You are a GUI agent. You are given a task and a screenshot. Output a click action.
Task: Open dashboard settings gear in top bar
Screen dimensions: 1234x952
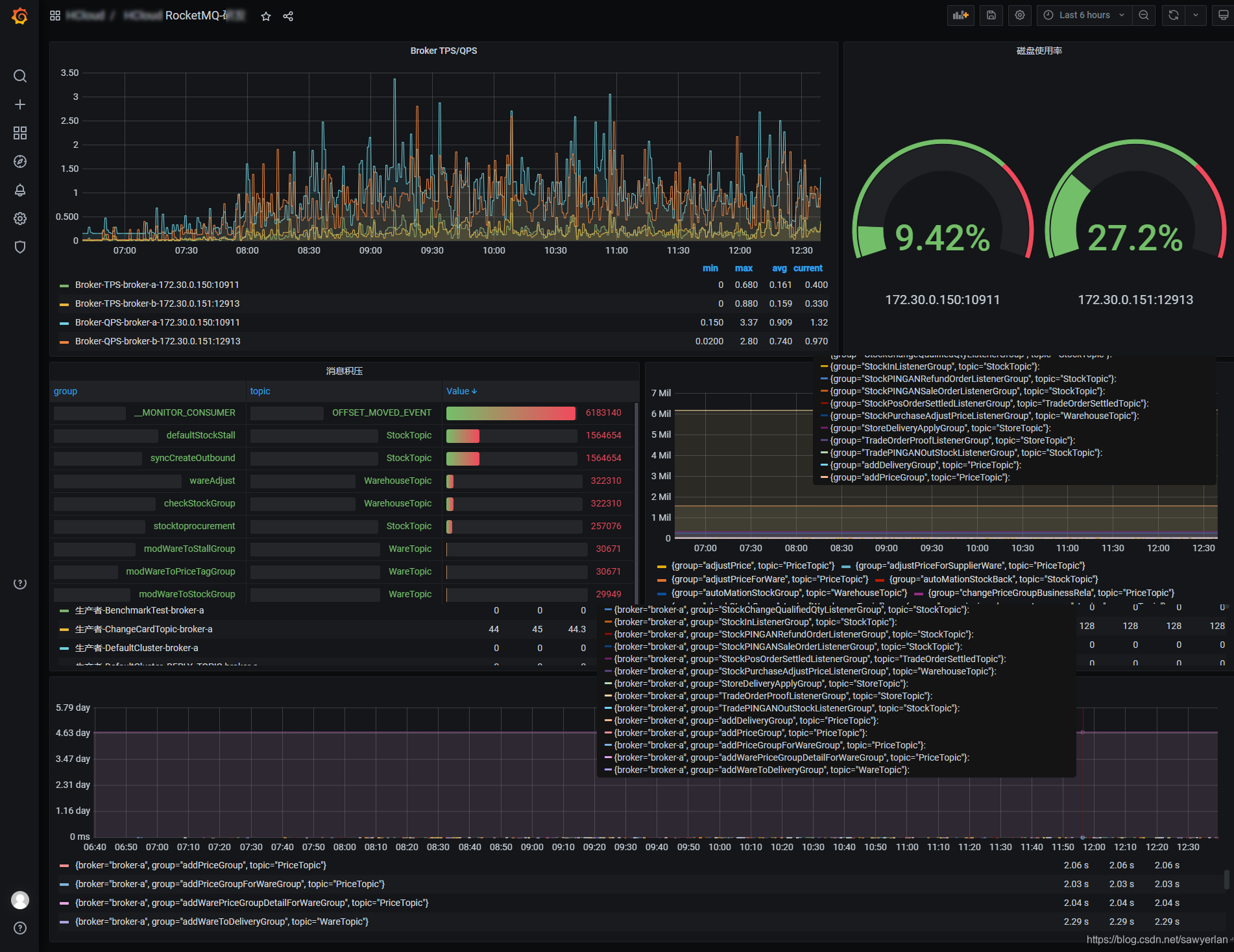coord(1020,15)
